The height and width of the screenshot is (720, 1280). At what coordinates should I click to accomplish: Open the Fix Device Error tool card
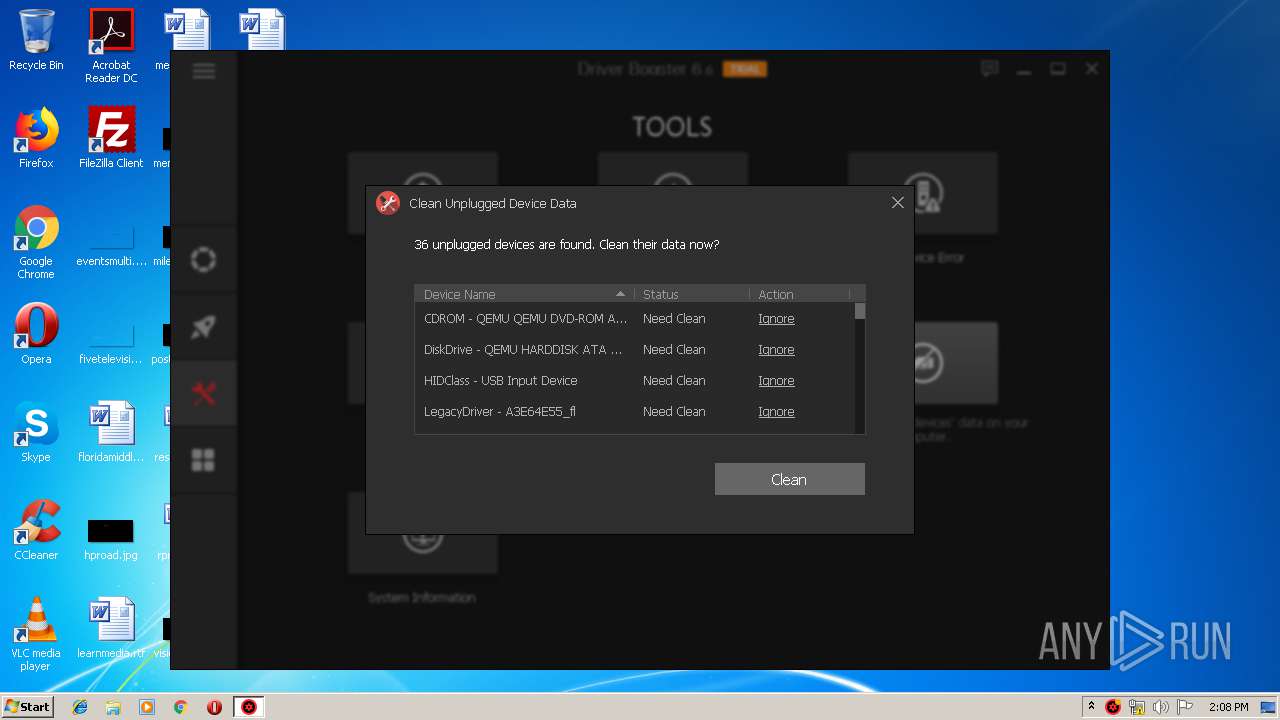[922, 208]
